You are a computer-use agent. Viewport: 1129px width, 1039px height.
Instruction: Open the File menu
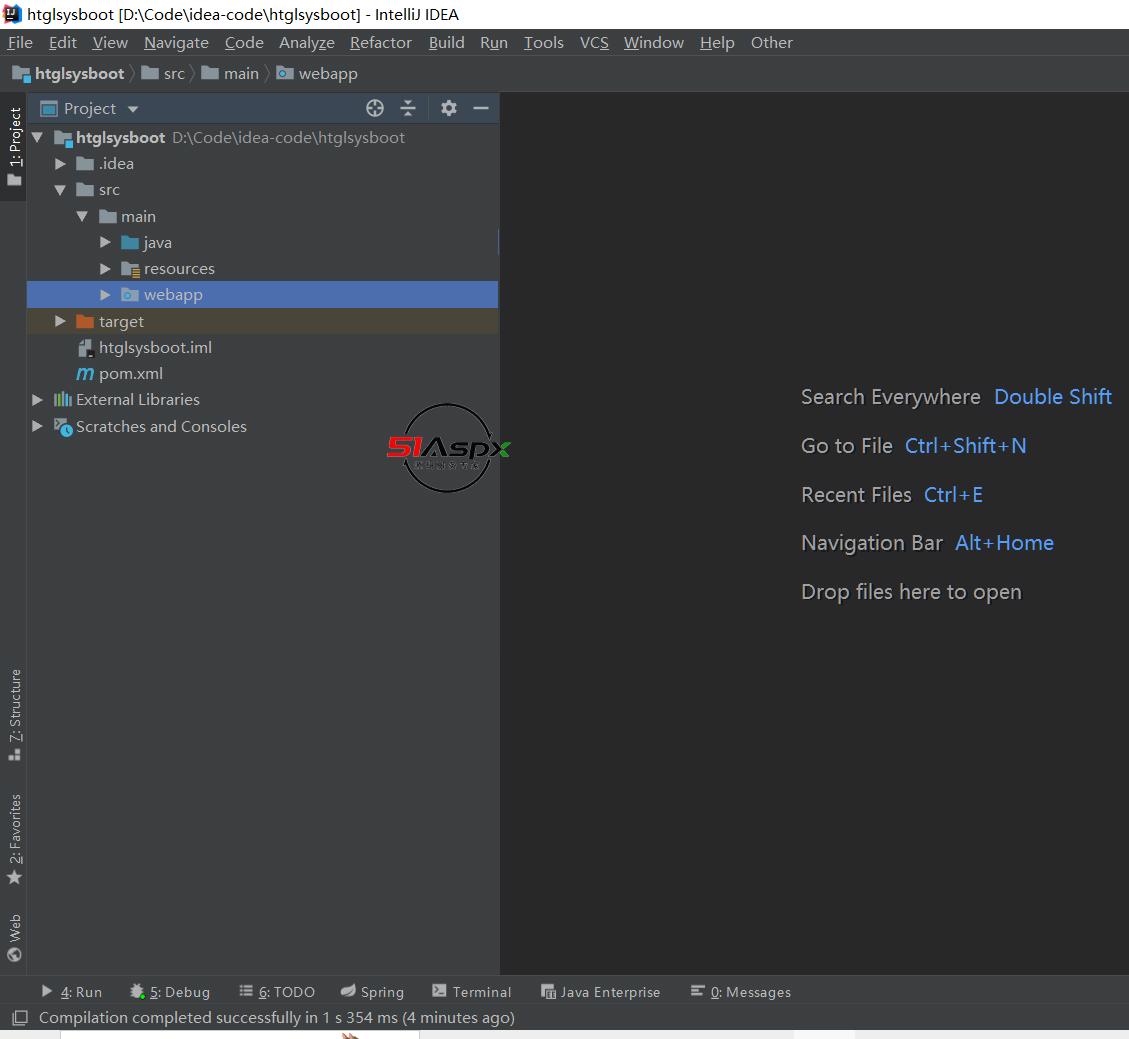pyautogui.click(x=20, y=42)
